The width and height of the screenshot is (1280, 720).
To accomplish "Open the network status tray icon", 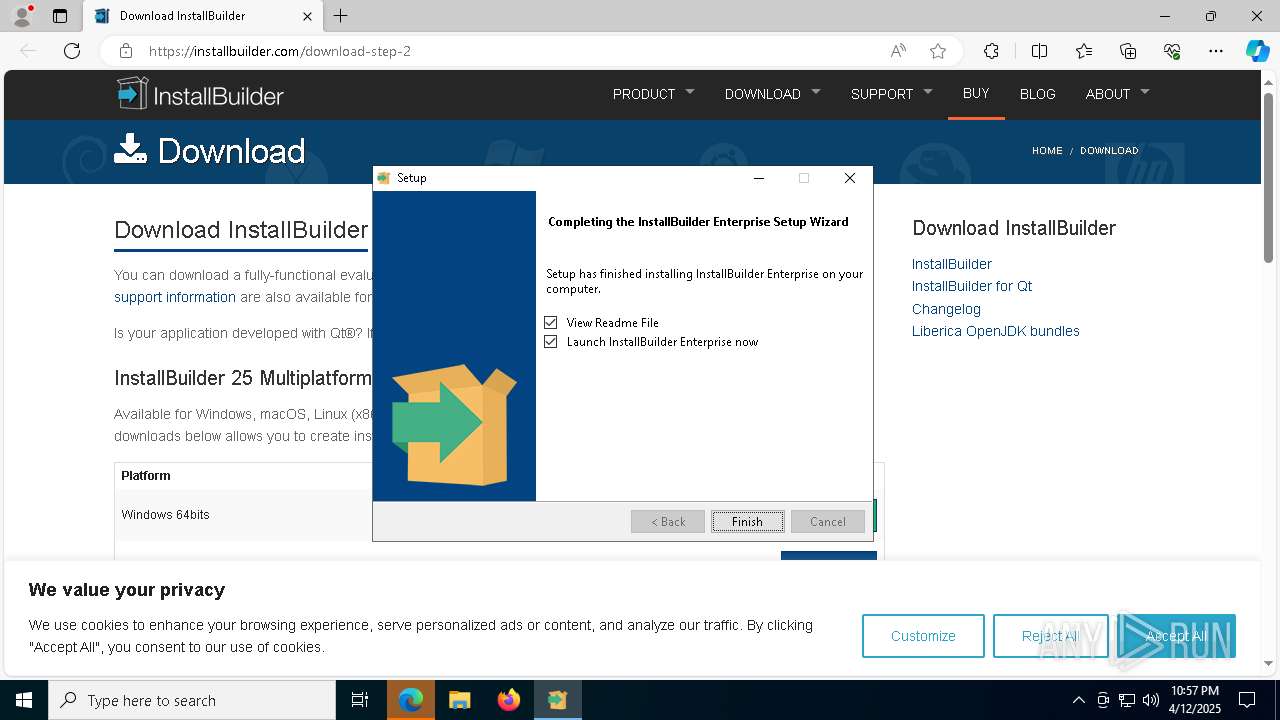I will click(x=1127, y=700).
